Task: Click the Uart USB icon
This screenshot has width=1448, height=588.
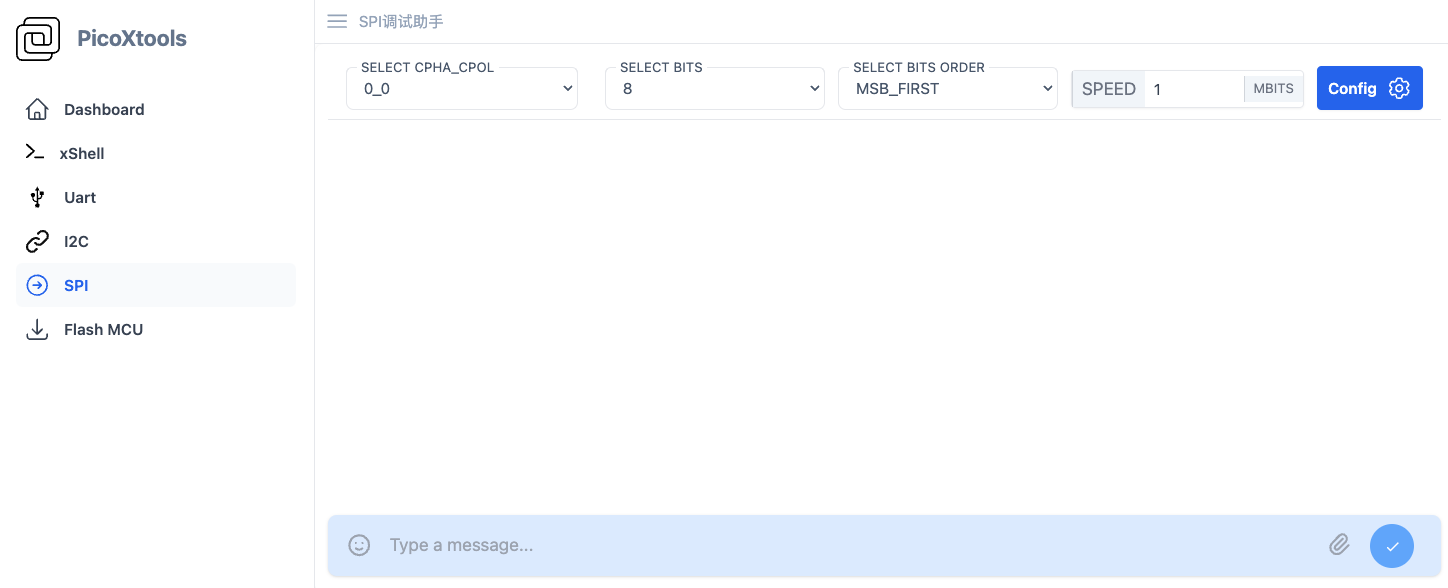Action: point(37,197)
